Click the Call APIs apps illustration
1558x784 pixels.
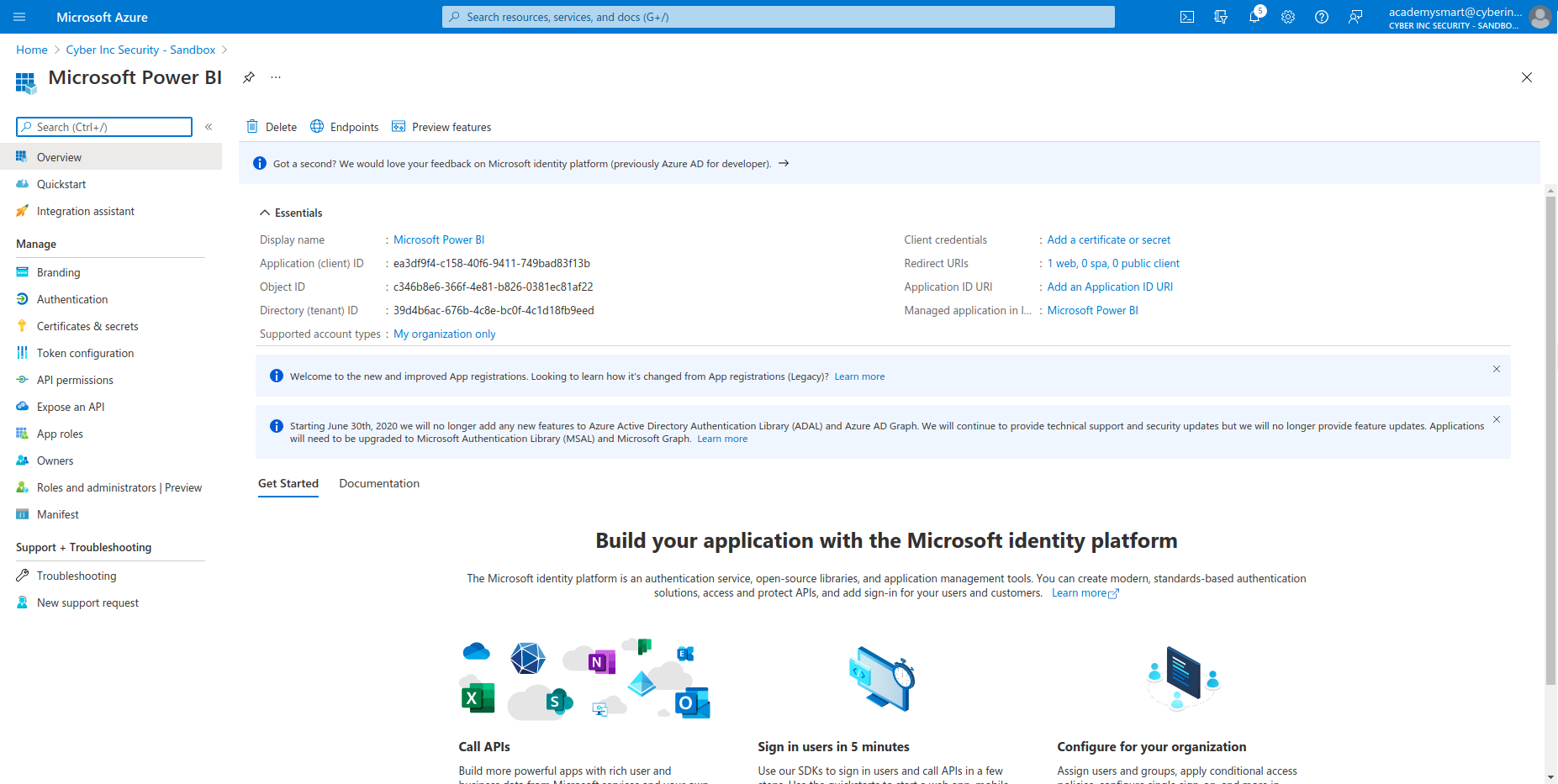pos(585,679)
